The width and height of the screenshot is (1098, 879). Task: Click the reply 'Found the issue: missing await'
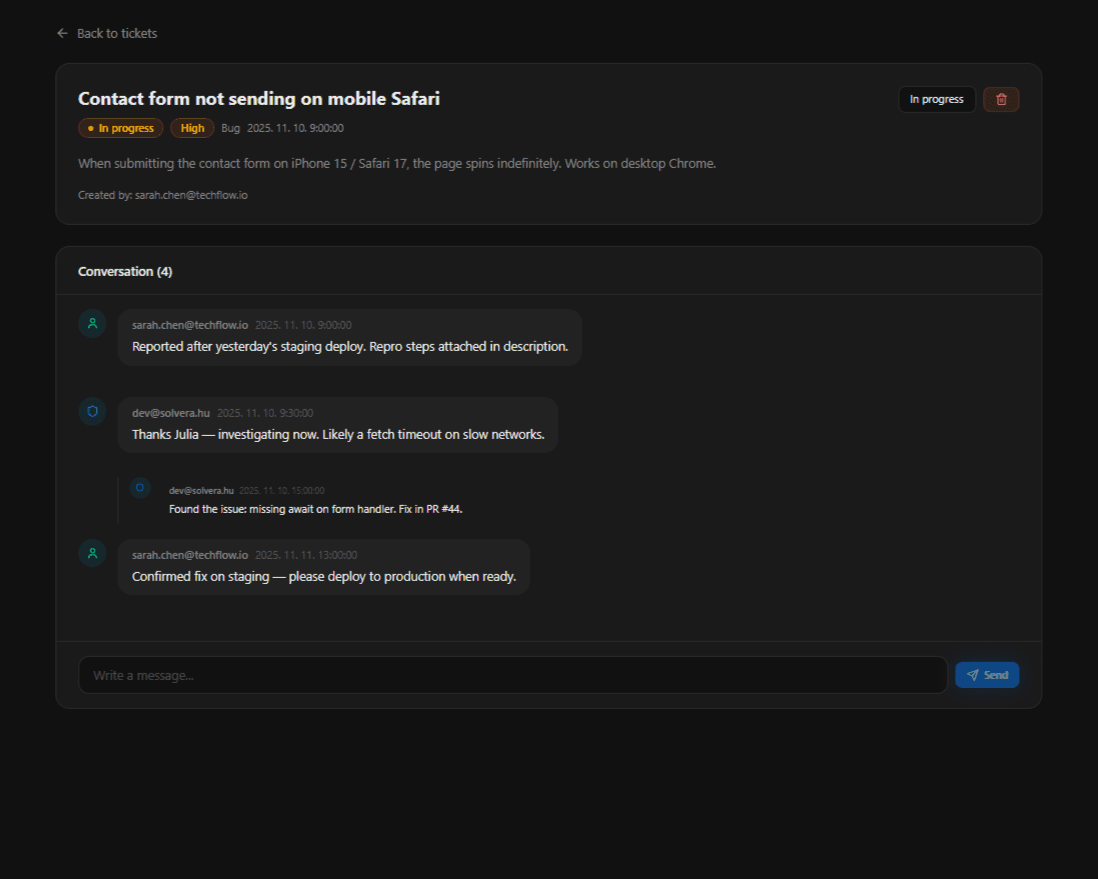point(316,509)
